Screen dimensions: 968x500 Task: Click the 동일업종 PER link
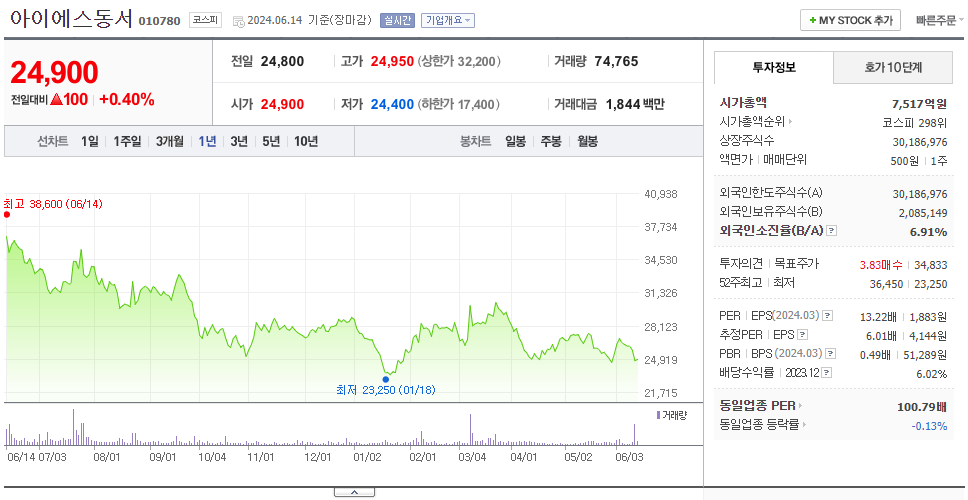tap(757, 406)
